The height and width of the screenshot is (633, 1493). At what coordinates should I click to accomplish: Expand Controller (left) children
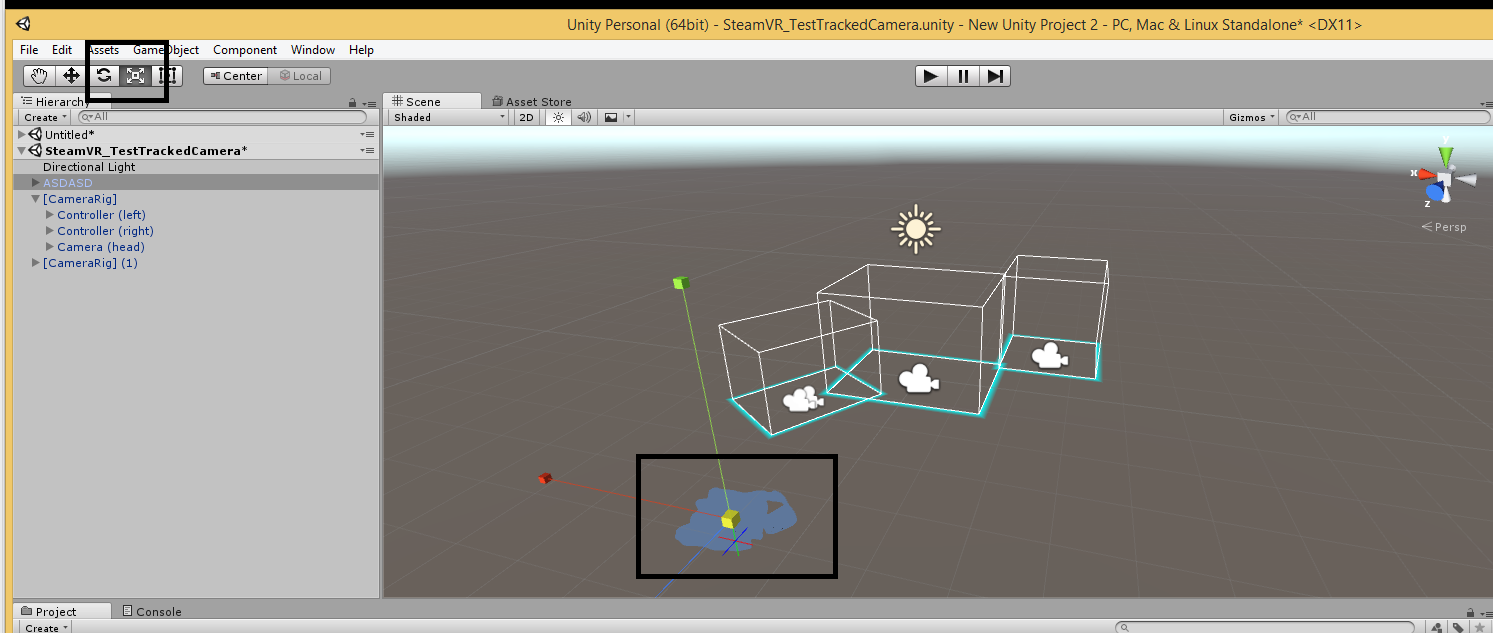click(x=50, y=215)
